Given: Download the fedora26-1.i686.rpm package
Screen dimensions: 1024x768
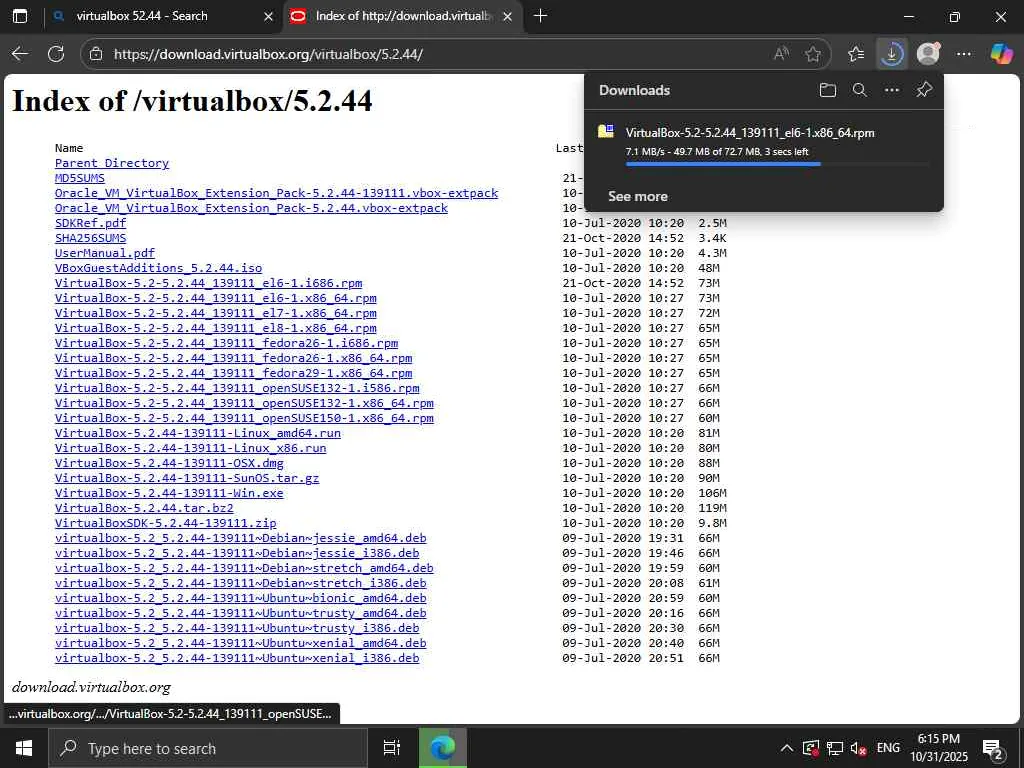Looking at the screenshot, I should click(x=227, y=343).
